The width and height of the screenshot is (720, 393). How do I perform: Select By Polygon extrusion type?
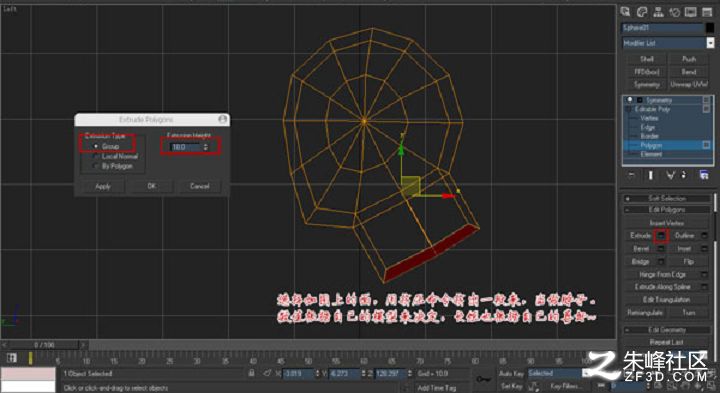(96, 166)
